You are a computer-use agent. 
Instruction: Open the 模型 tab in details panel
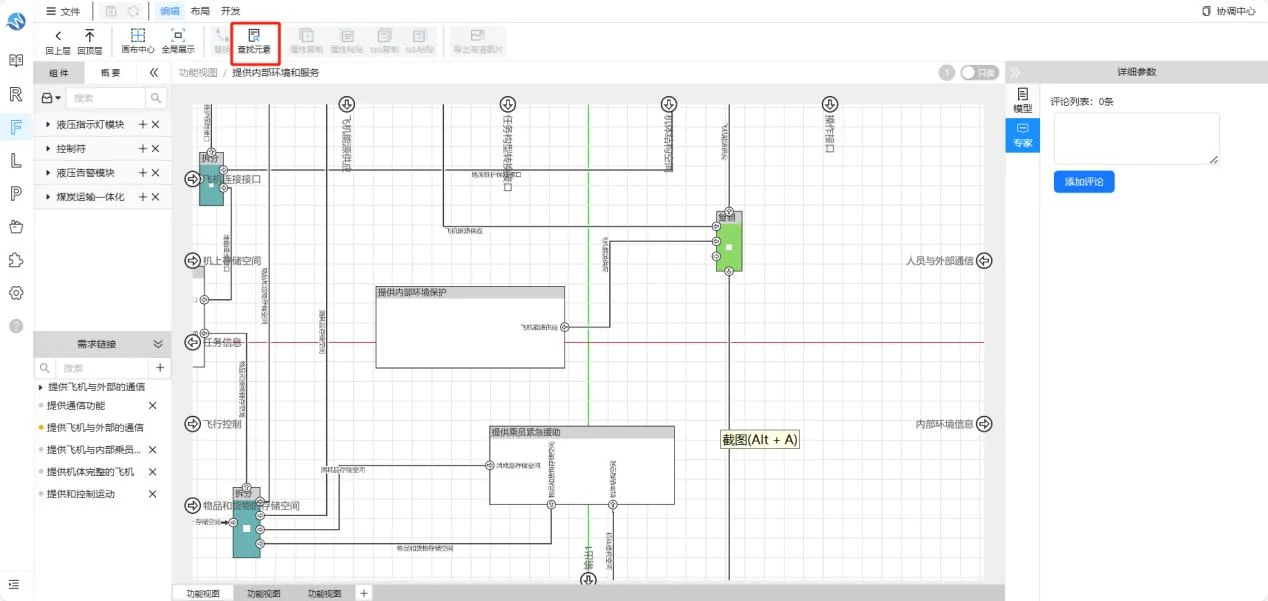point(1022,100)
